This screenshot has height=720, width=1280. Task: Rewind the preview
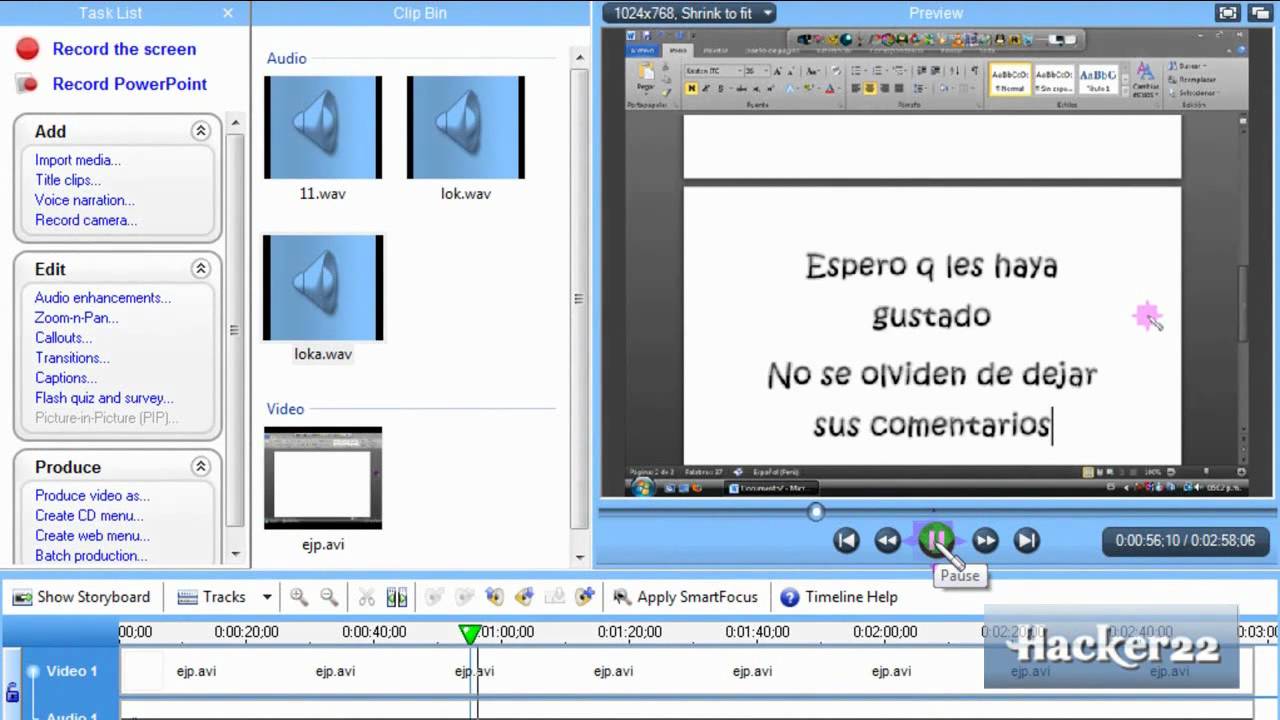pyautogui.click(x=887, y=541)
